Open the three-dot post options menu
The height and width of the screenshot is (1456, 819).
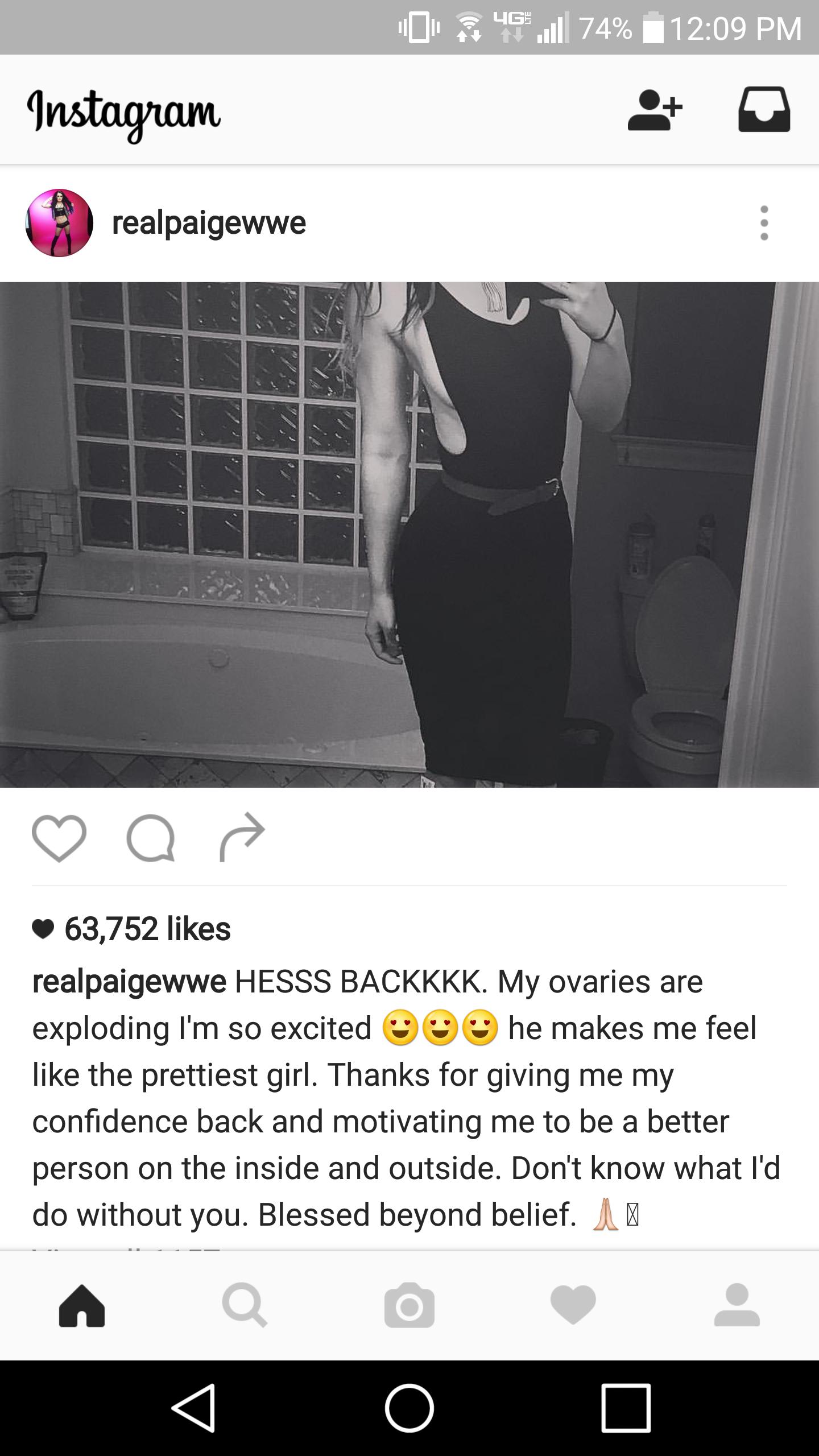(x=764, y=223)
